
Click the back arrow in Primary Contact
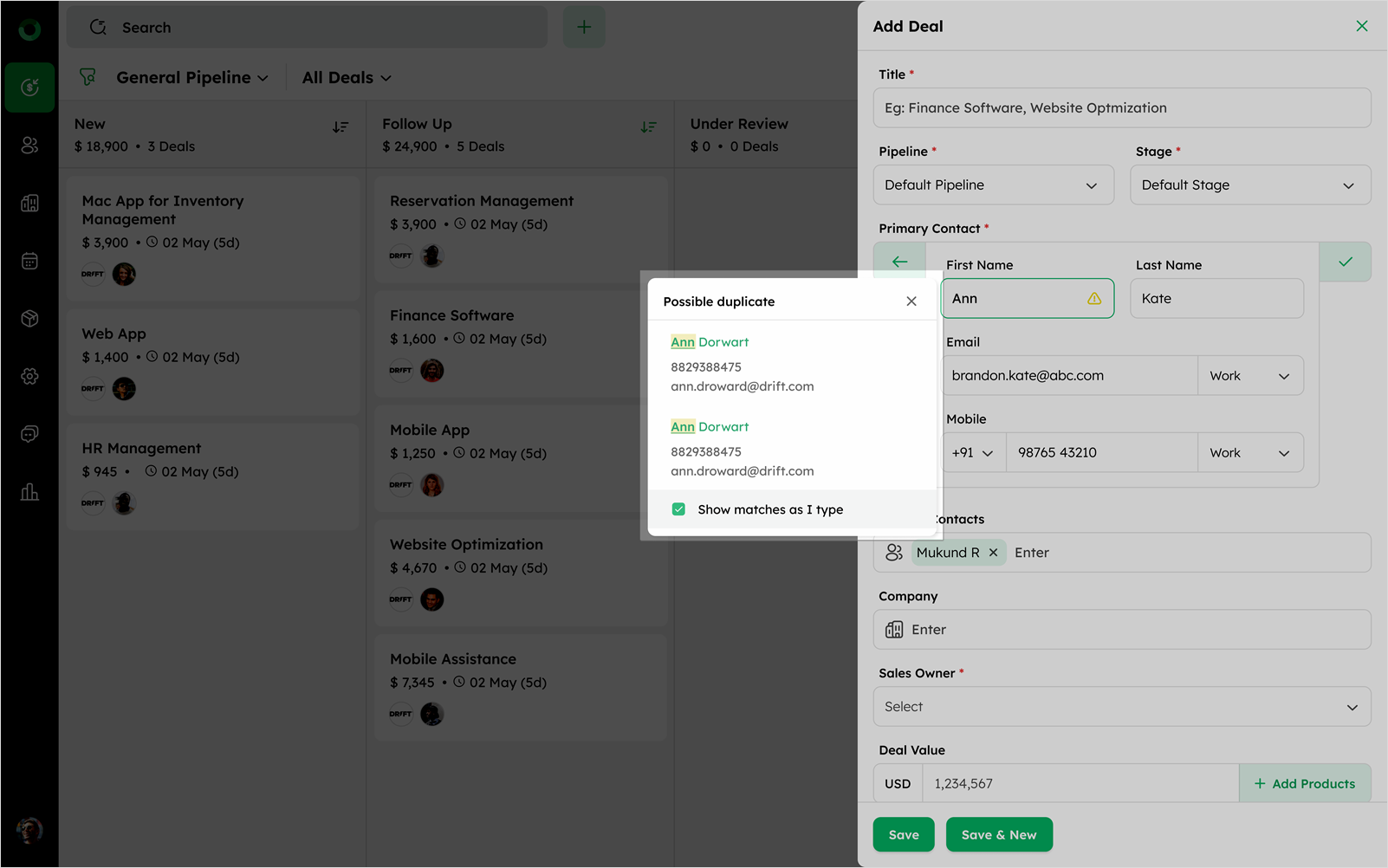pyautogui.click(x=899, y=262)
